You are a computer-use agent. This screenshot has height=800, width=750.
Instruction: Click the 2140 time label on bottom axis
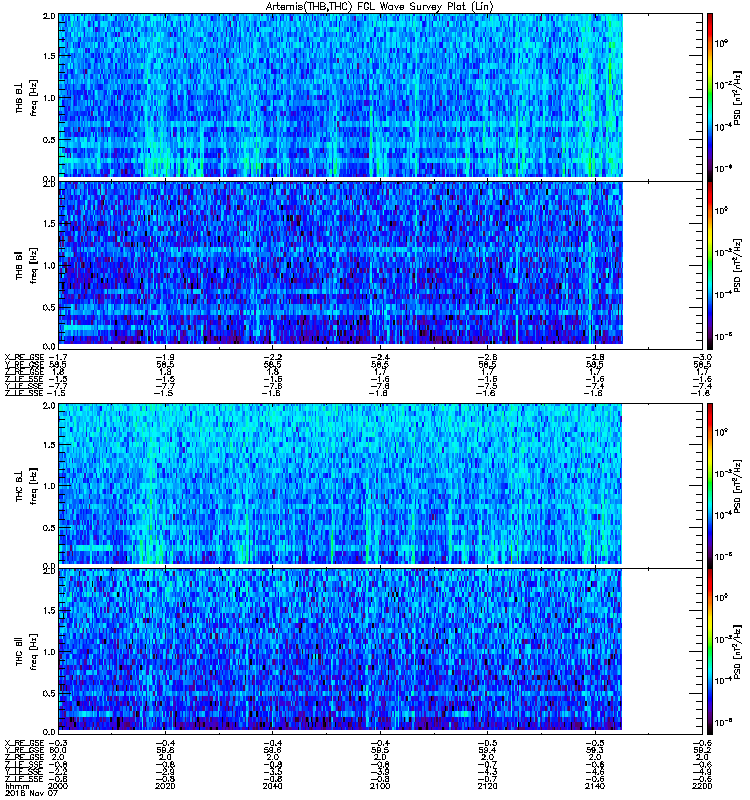click(595, 786)
